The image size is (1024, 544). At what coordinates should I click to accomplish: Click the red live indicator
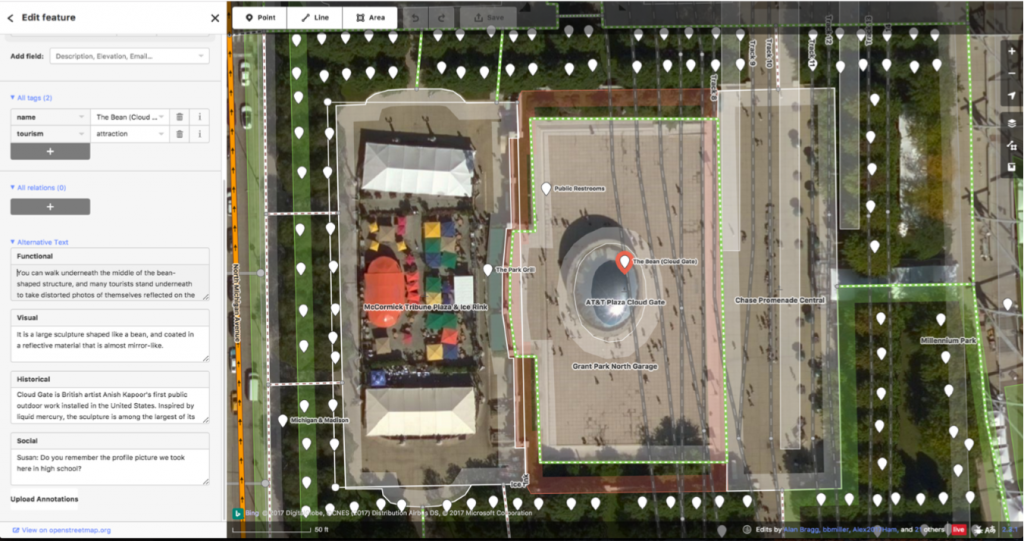[959, 530]
